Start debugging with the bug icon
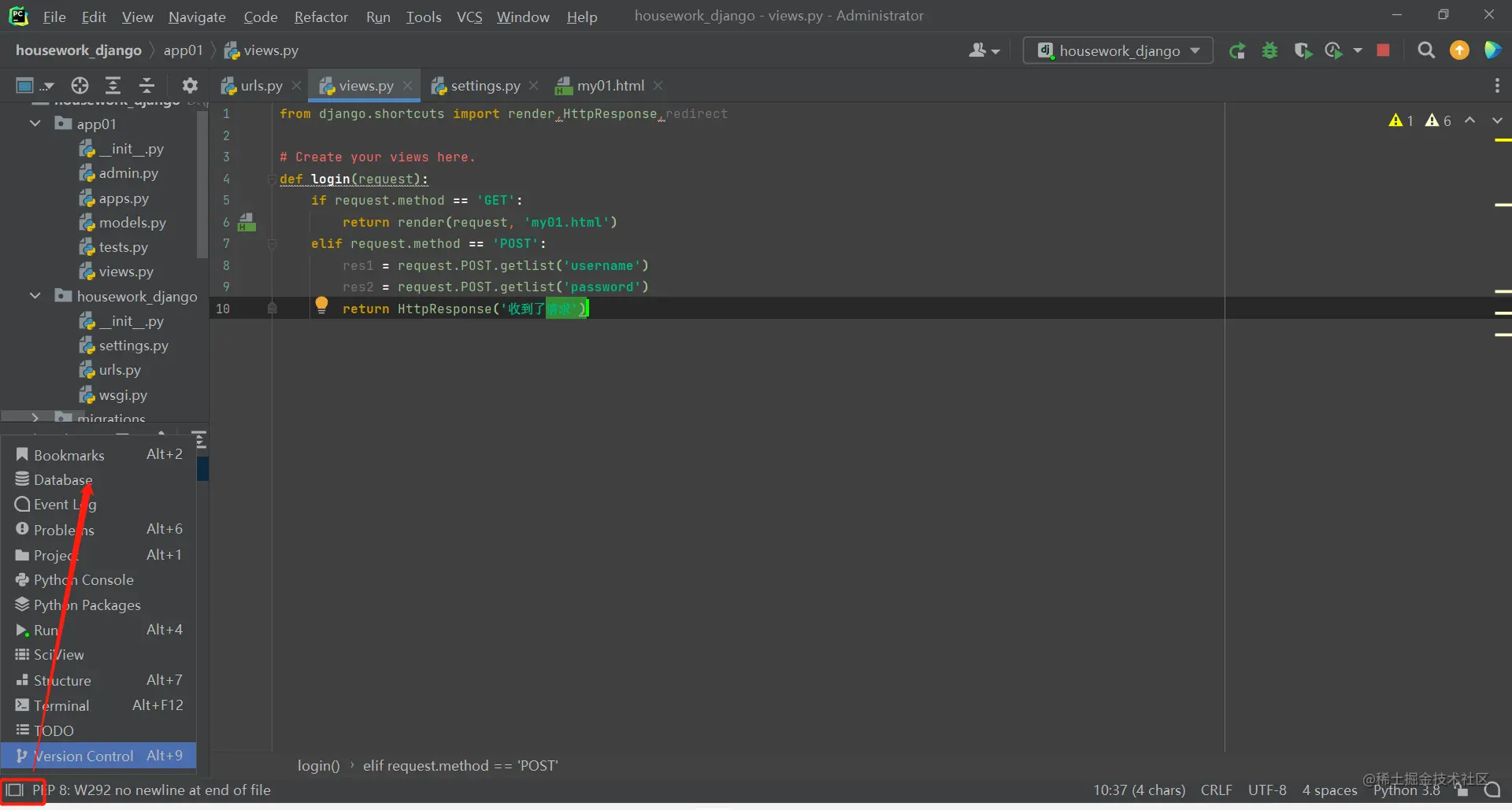The image size is (1512, 810). coord(1269,51)
